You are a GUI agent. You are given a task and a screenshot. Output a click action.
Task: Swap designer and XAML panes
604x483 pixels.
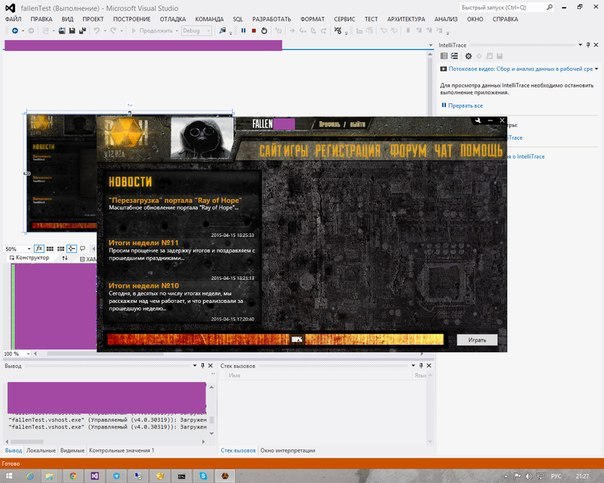pos(64,258)
